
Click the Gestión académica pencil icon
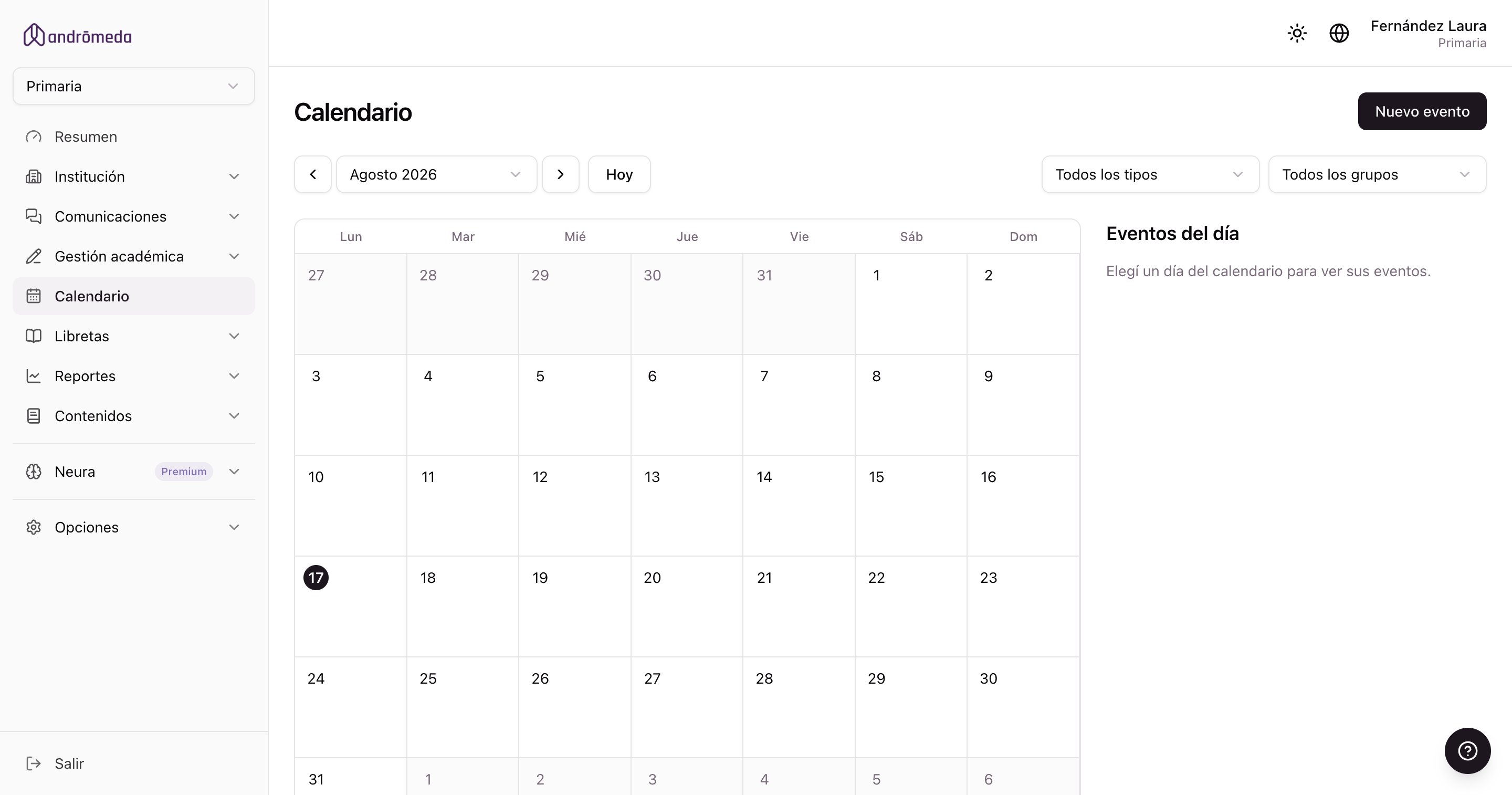(34, 257)
